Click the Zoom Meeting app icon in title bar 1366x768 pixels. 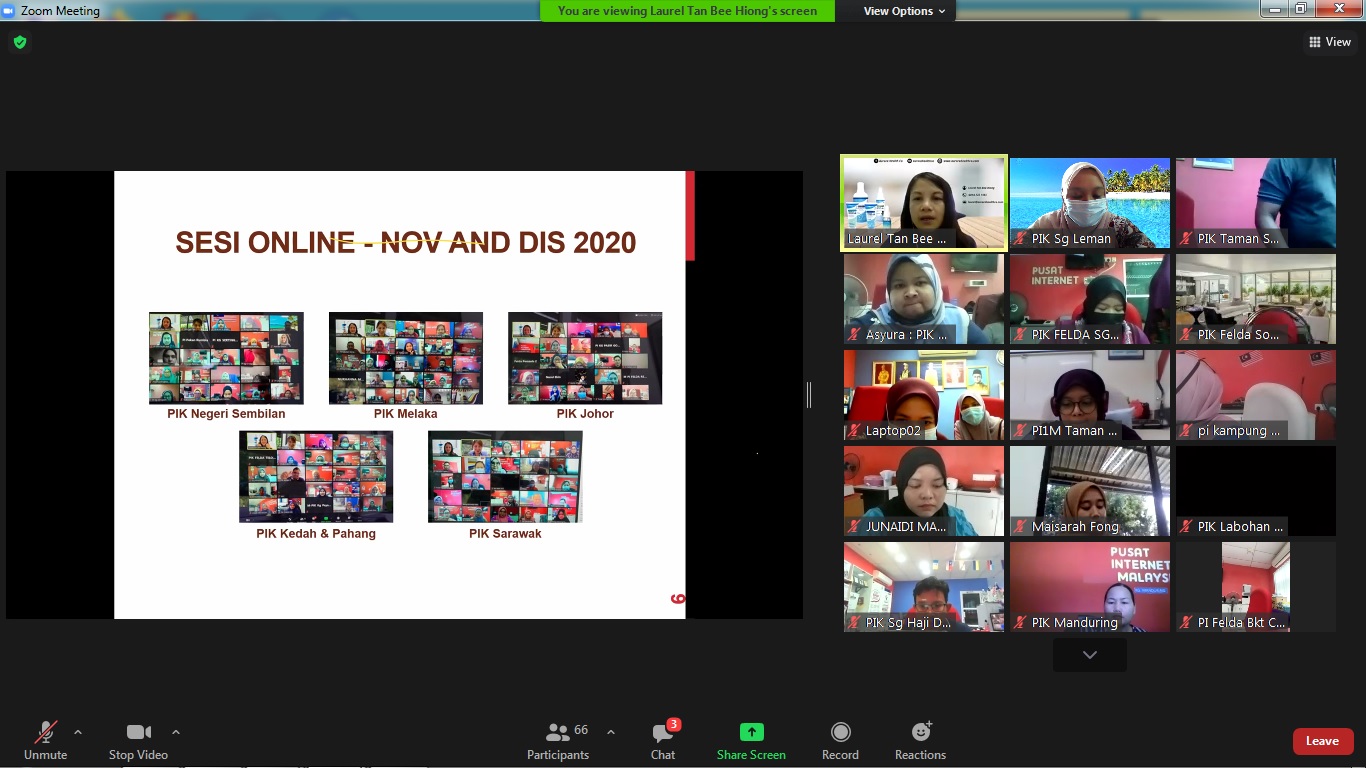click(x=9, y=11)
